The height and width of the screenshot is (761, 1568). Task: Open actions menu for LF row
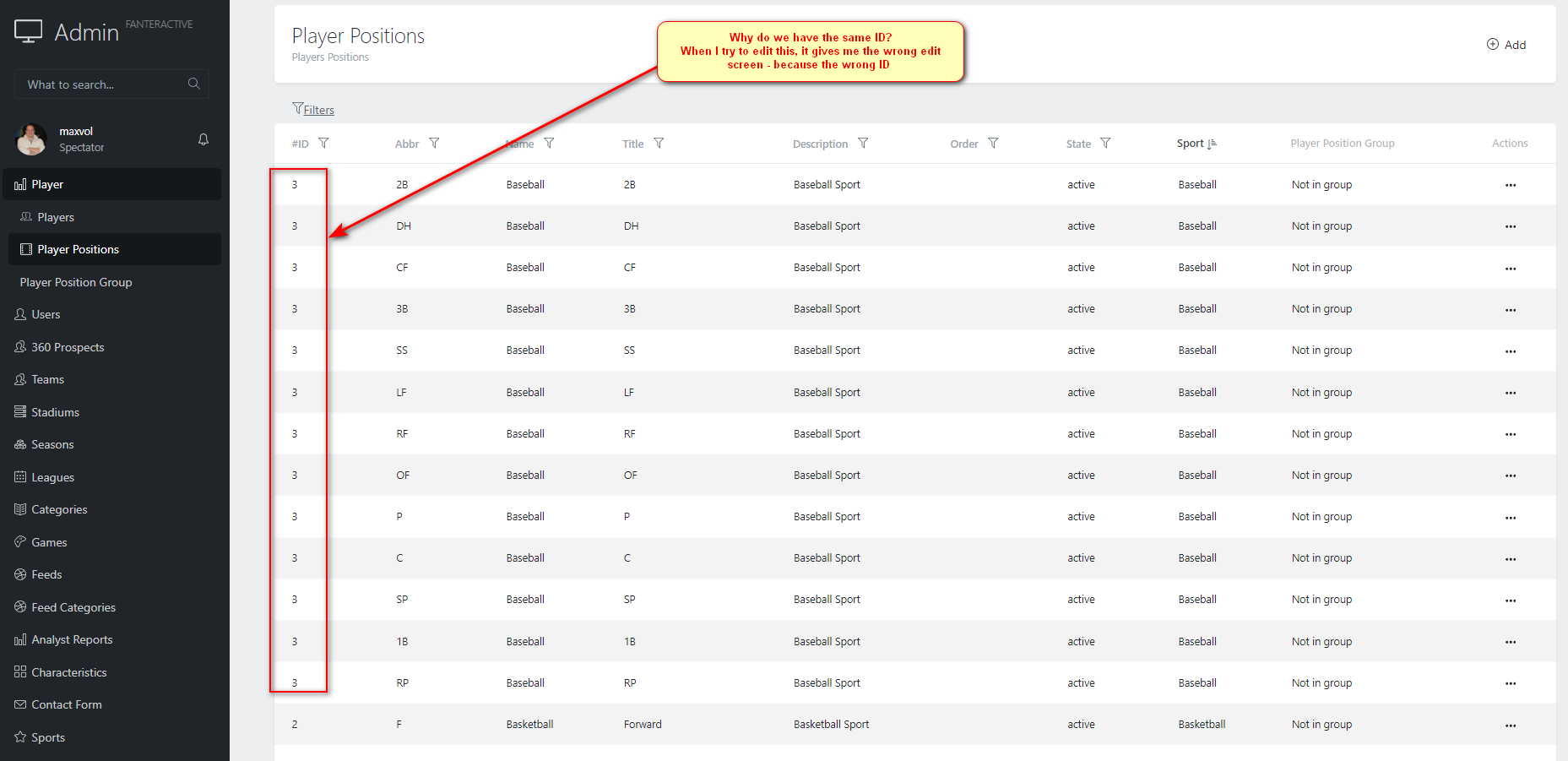1511,393
